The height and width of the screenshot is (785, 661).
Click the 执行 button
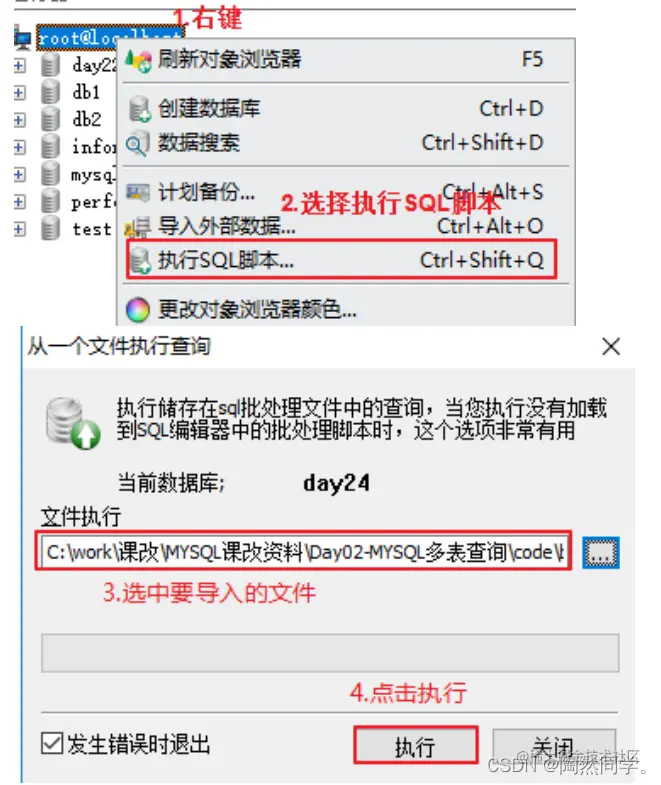416,745
